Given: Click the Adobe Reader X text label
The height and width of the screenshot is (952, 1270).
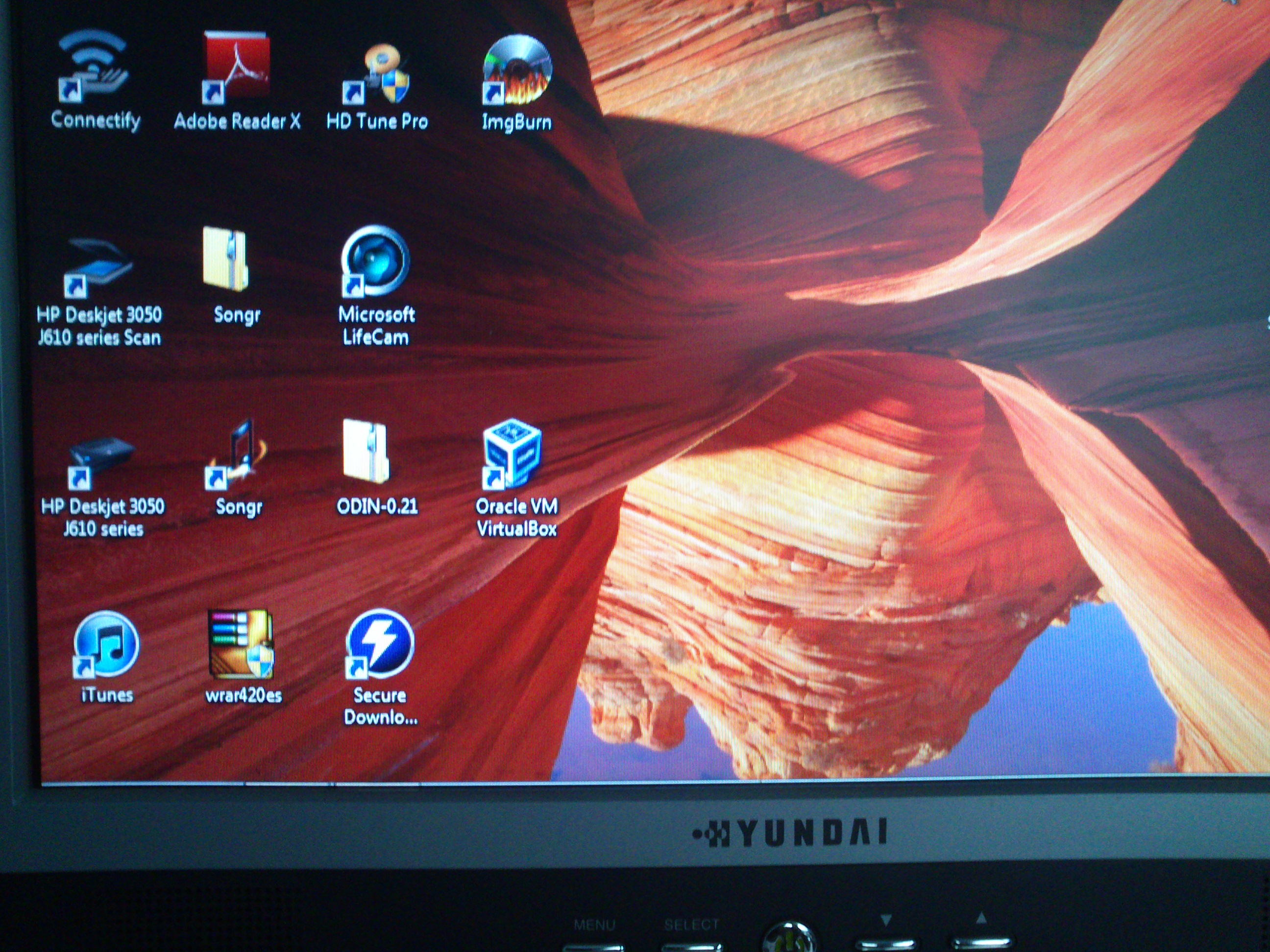Looking at the screenshot, I should pos(237,121).
